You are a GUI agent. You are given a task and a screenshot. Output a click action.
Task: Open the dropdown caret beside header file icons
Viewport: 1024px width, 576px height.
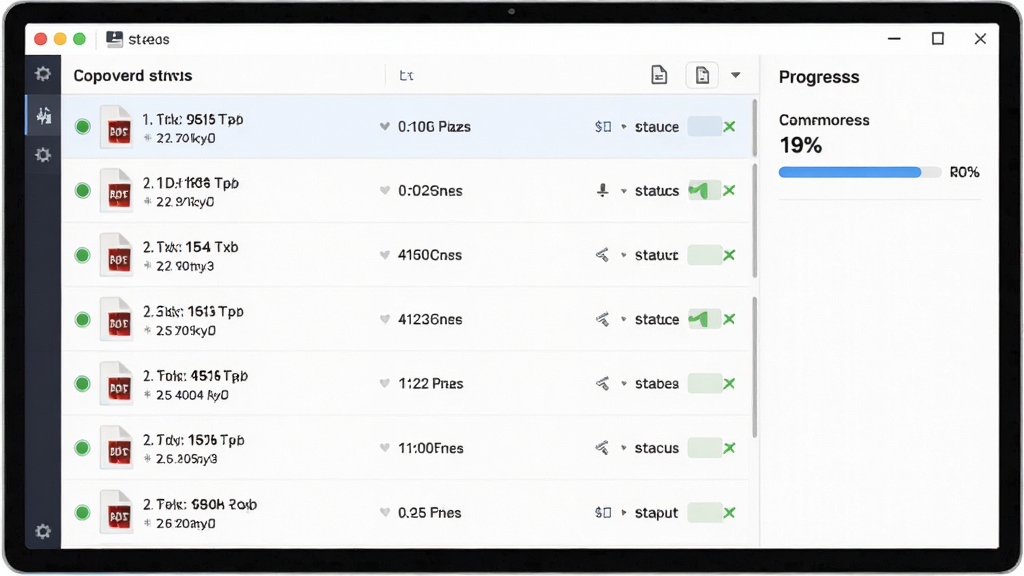pyautogui.click(x=736, y=75)
